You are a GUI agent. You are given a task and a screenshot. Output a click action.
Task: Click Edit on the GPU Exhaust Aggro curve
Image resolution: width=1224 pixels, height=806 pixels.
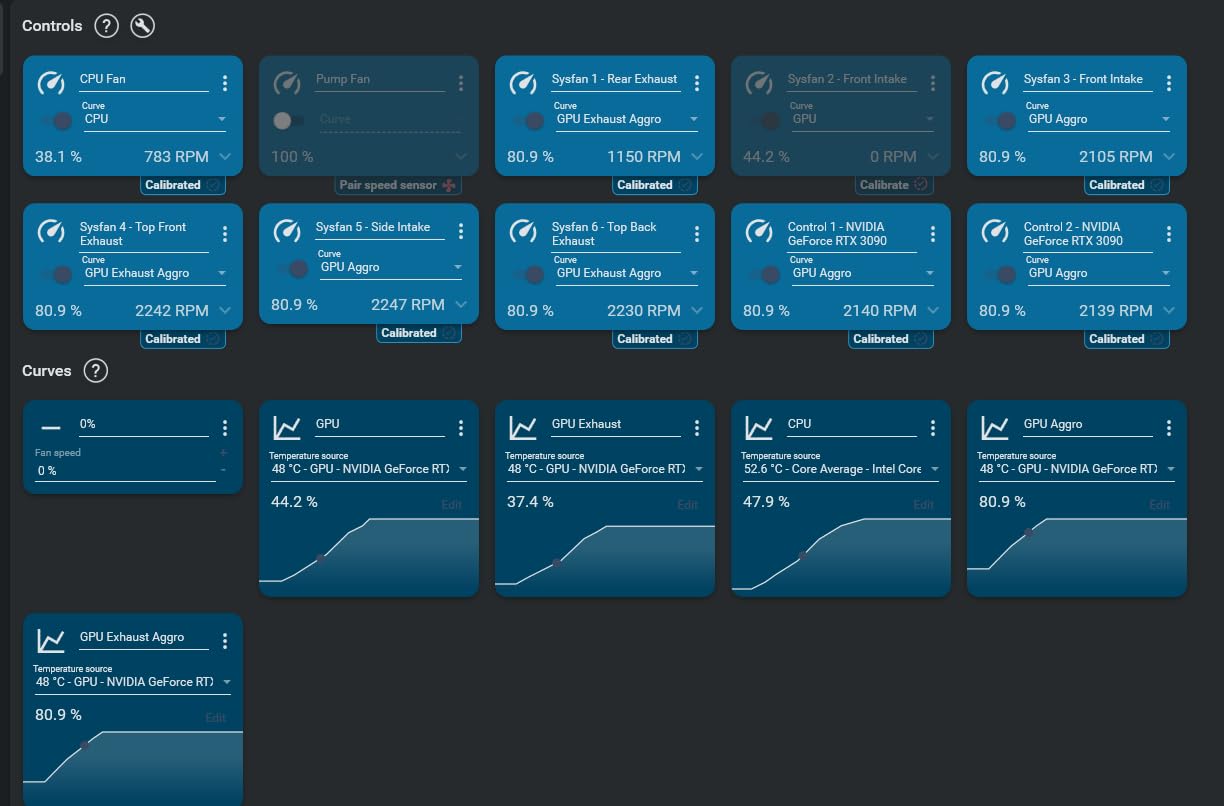pyautogui.click(x=216, y=718)
